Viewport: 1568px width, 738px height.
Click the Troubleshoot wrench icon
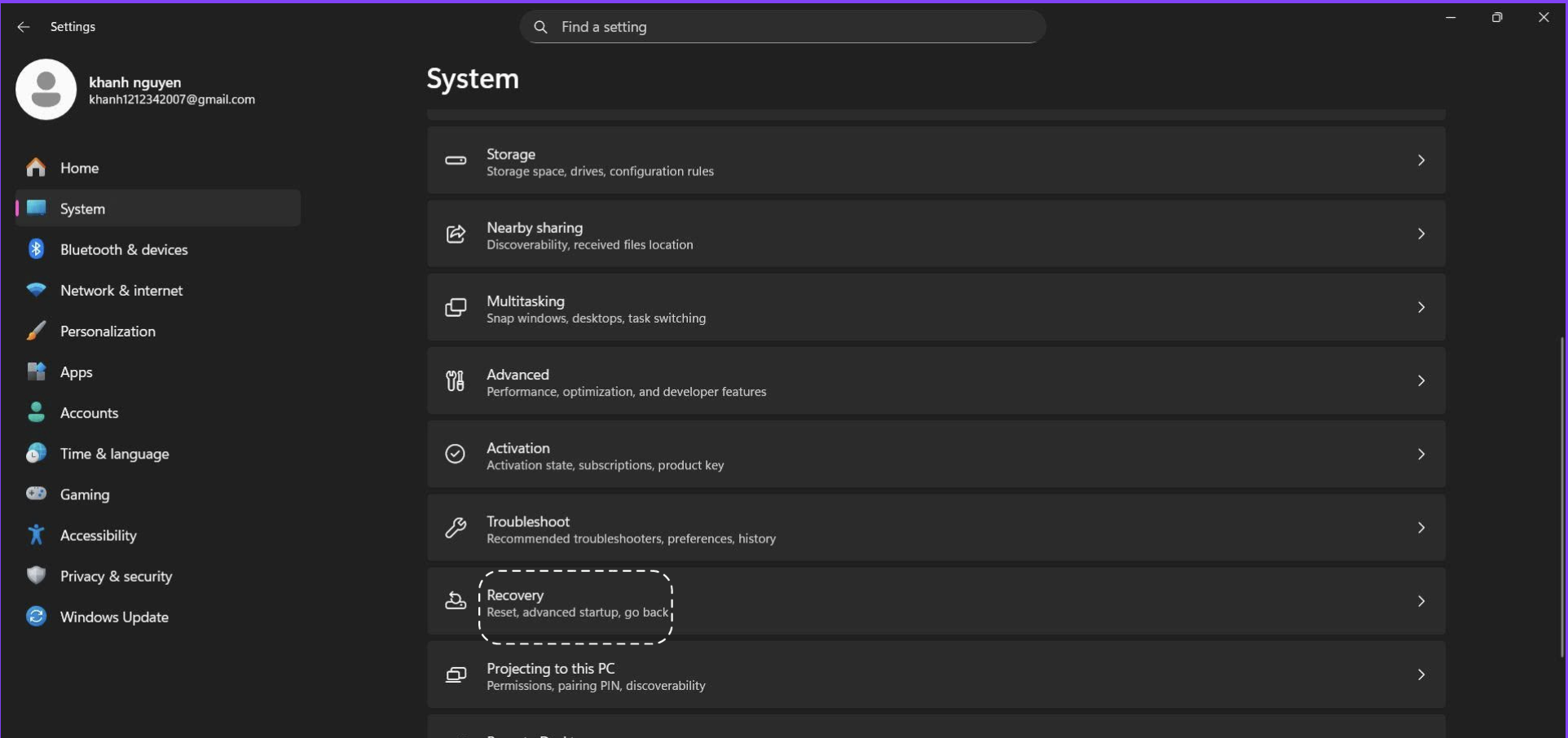pyautogui.click(x=456, y=528)
